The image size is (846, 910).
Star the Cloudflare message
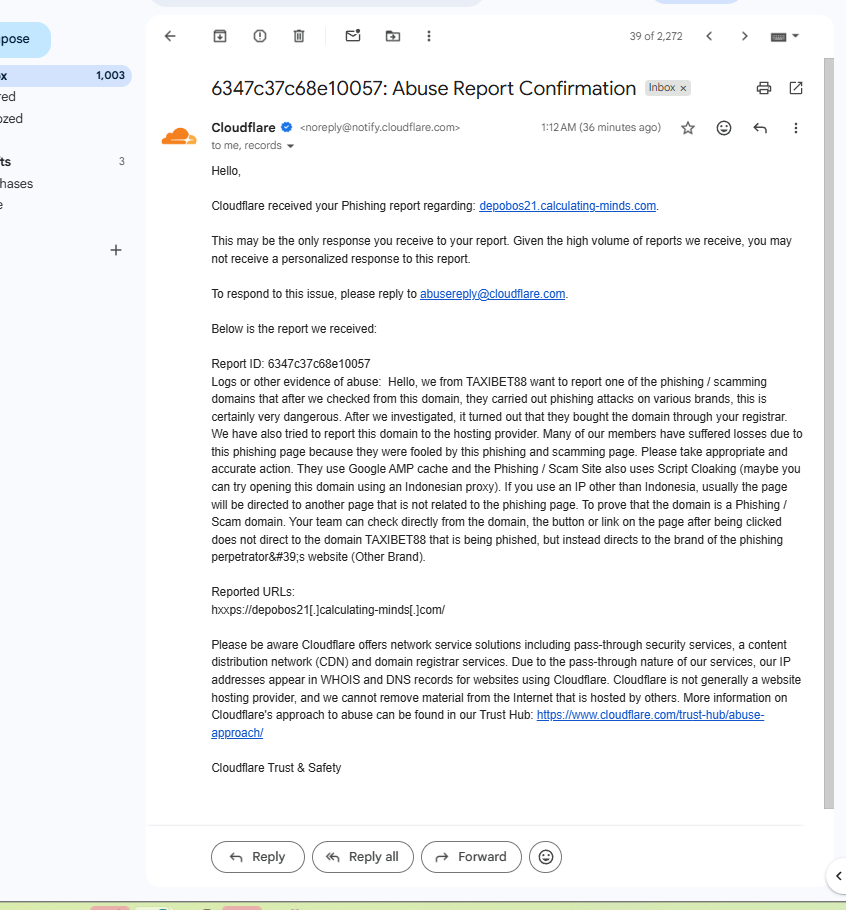(688, 128)
